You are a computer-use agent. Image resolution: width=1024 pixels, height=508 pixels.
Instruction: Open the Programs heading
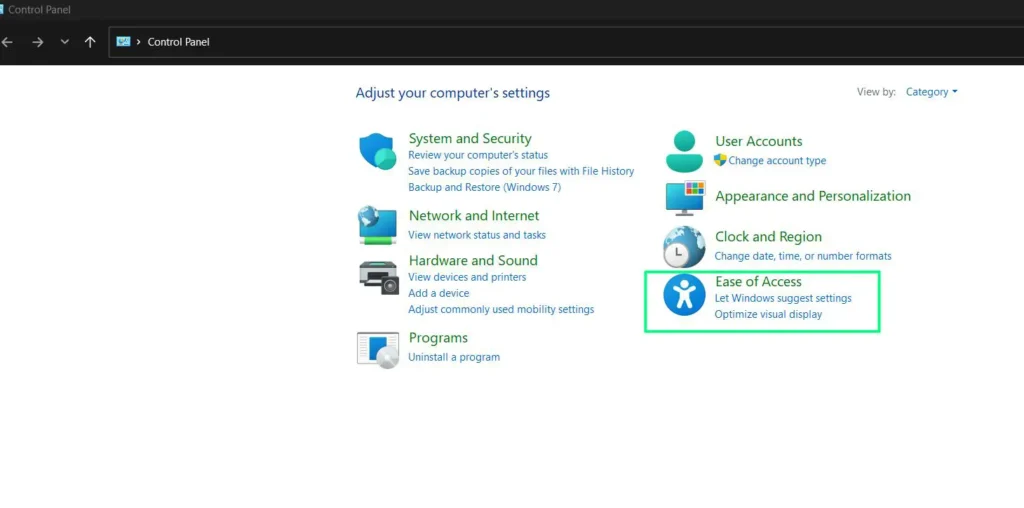coord(438,338)
